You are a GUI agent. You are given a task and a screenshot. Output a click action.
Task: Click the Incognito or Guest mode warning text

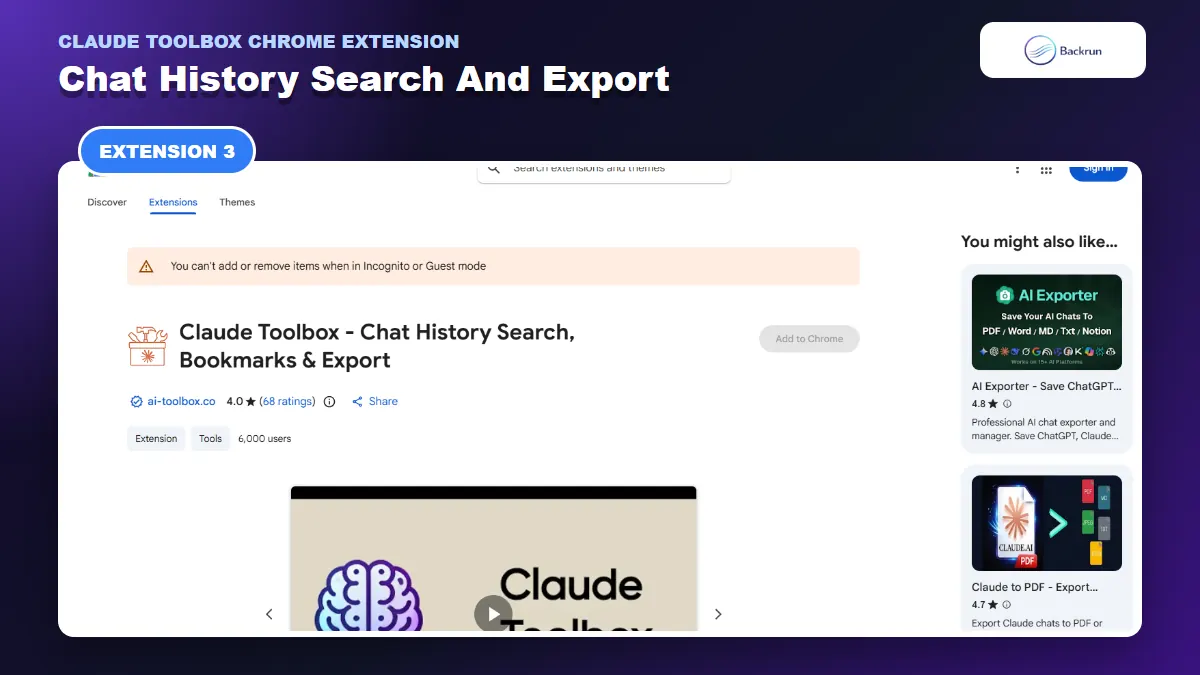tap(328, 266)
